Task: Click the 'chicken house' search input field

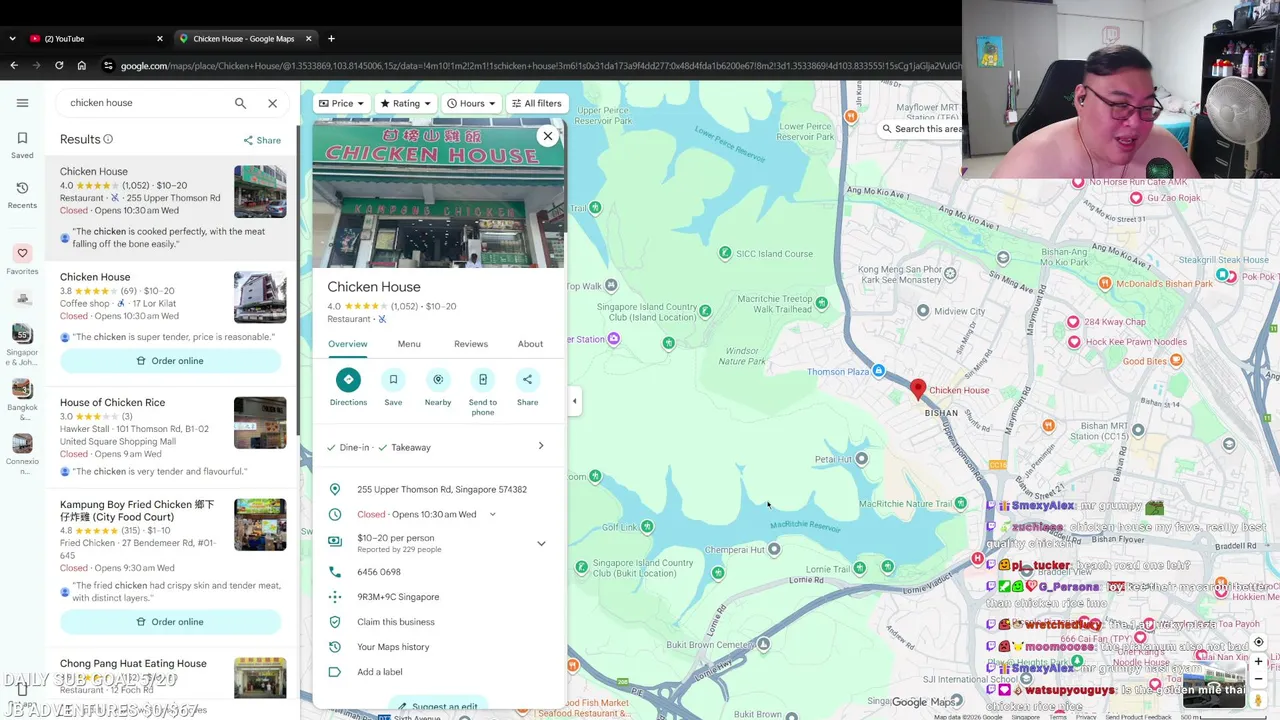Action: coord(145,103)
